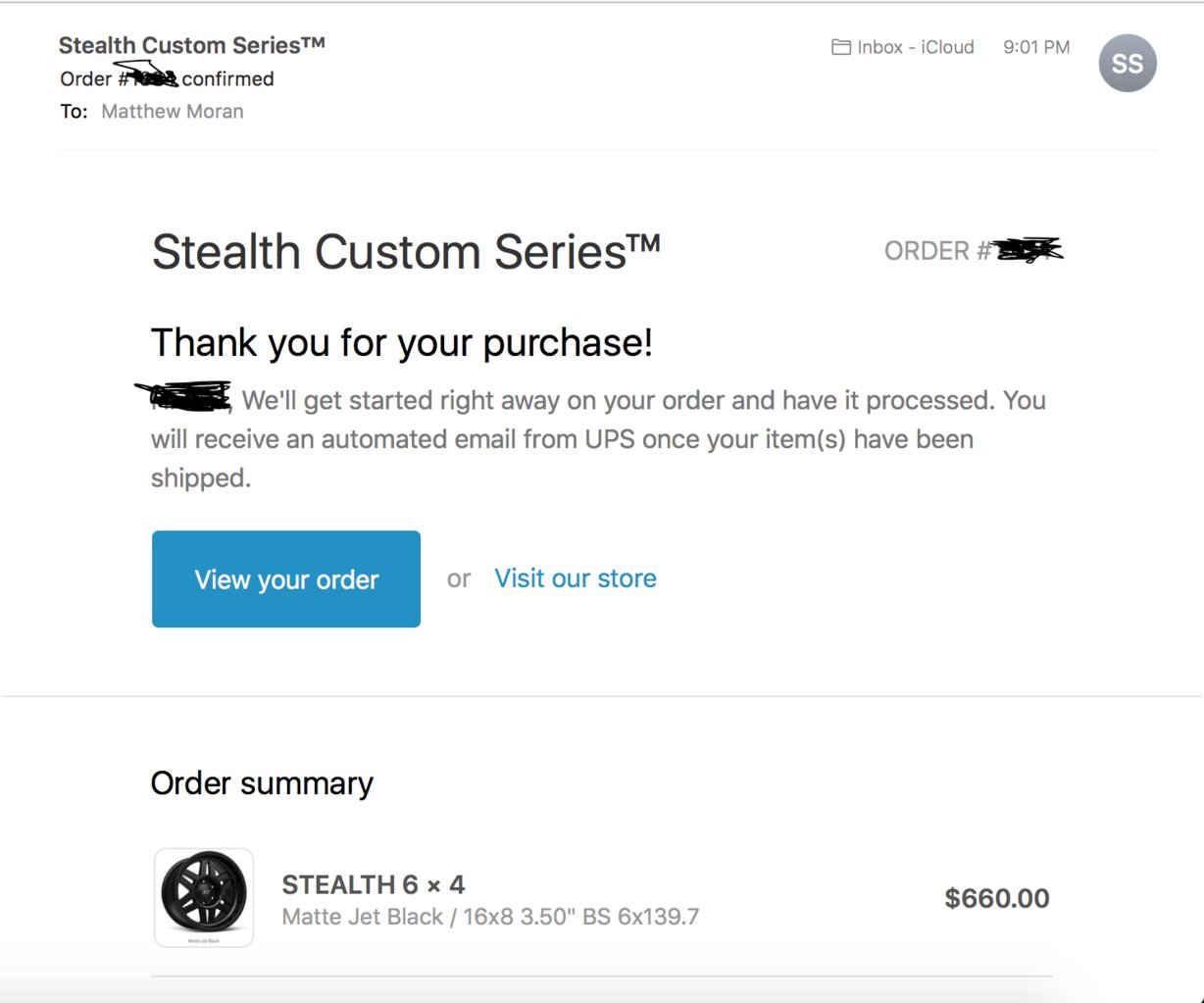Image resolution: width=1204 pixels, height=1003 pixels.
Task: Click the SS sender avatar circle
Action: [1128, 63]
